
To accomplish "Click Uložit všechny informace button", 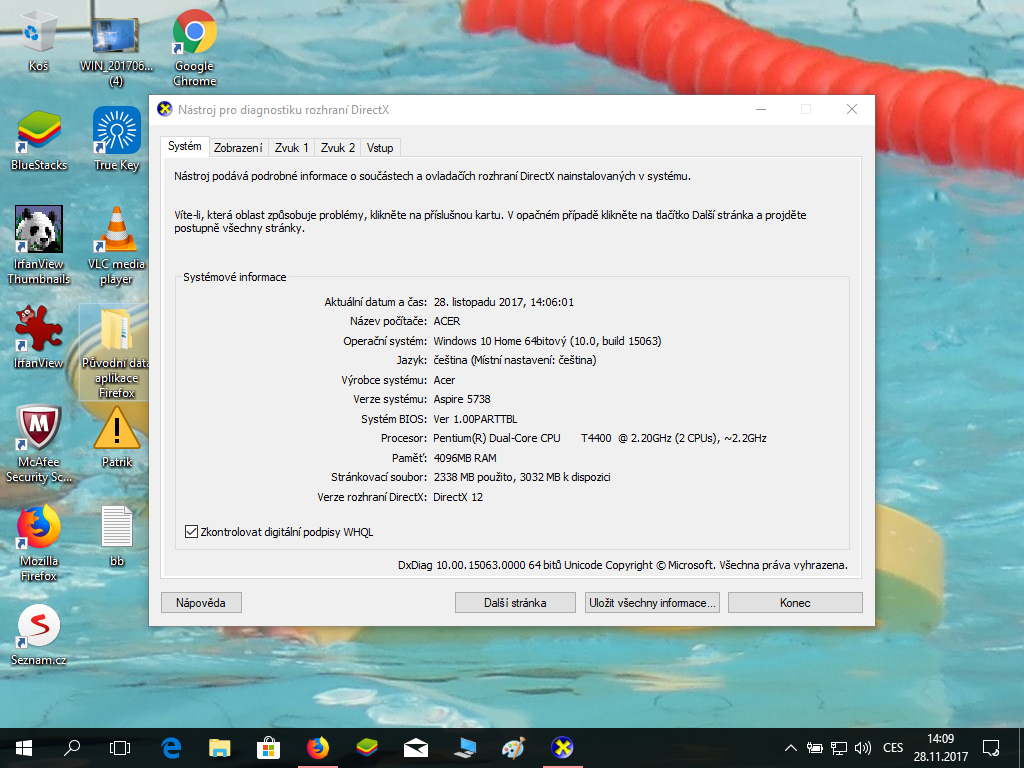I will (x=652, y=603).
